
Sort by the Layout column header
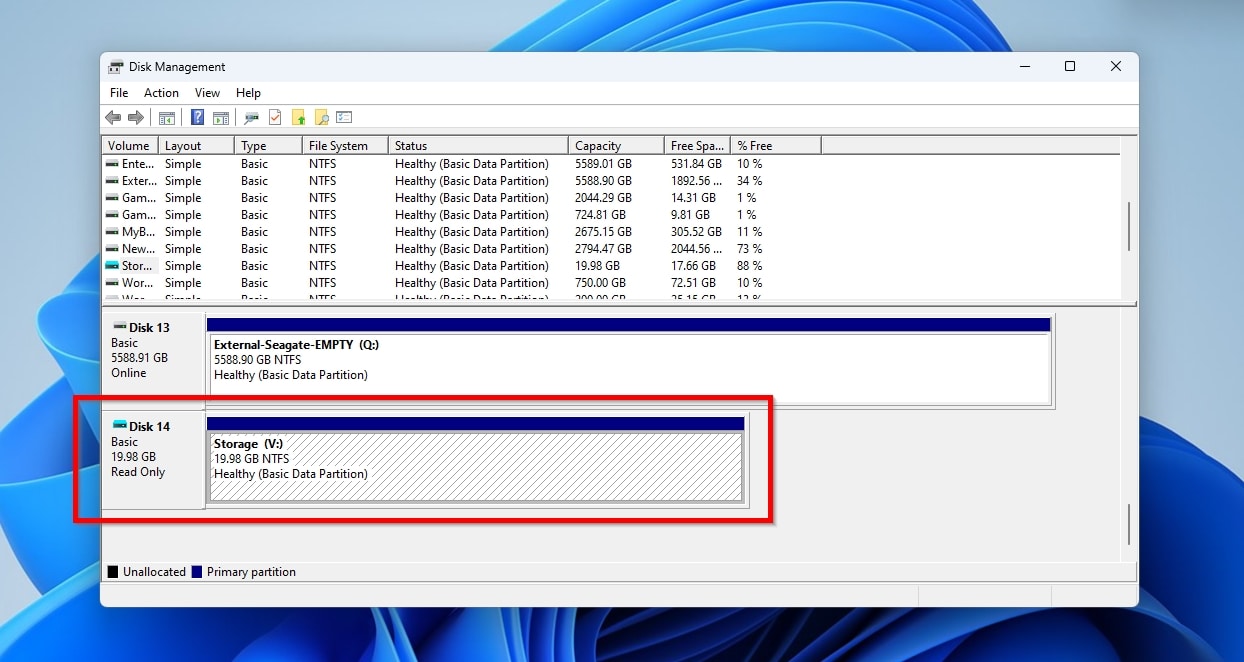click(196, 146)
